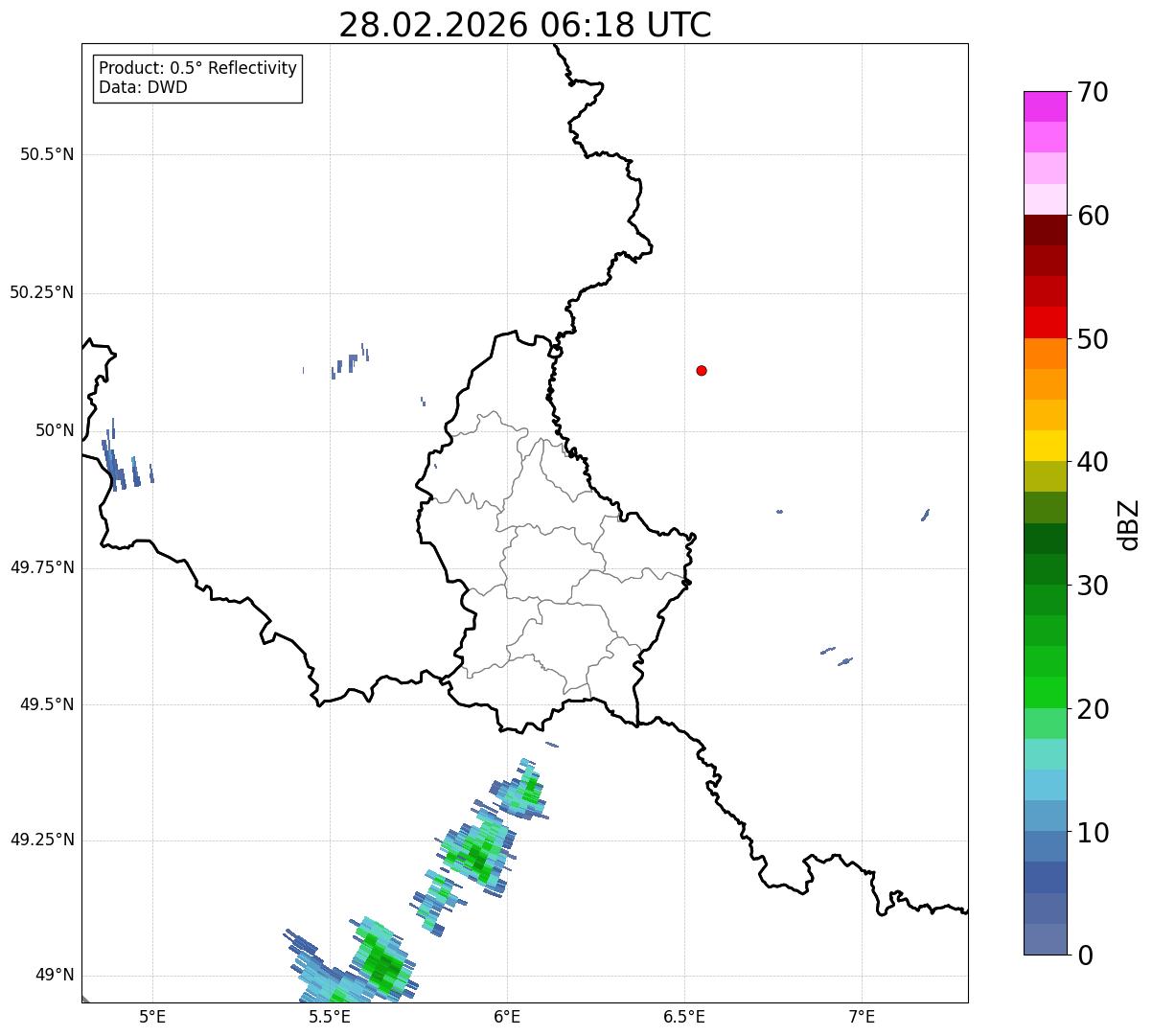Click the bright green colorbar swatch above 20

pos(1045,693)
